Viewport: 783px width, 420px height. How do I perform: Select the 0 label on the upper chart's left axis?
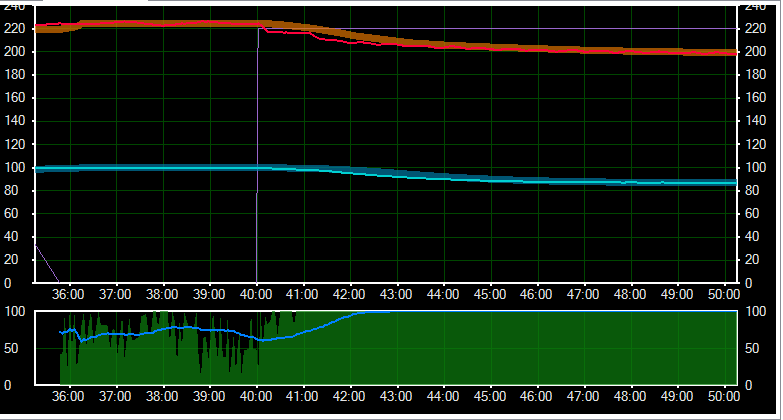[20, 283]
